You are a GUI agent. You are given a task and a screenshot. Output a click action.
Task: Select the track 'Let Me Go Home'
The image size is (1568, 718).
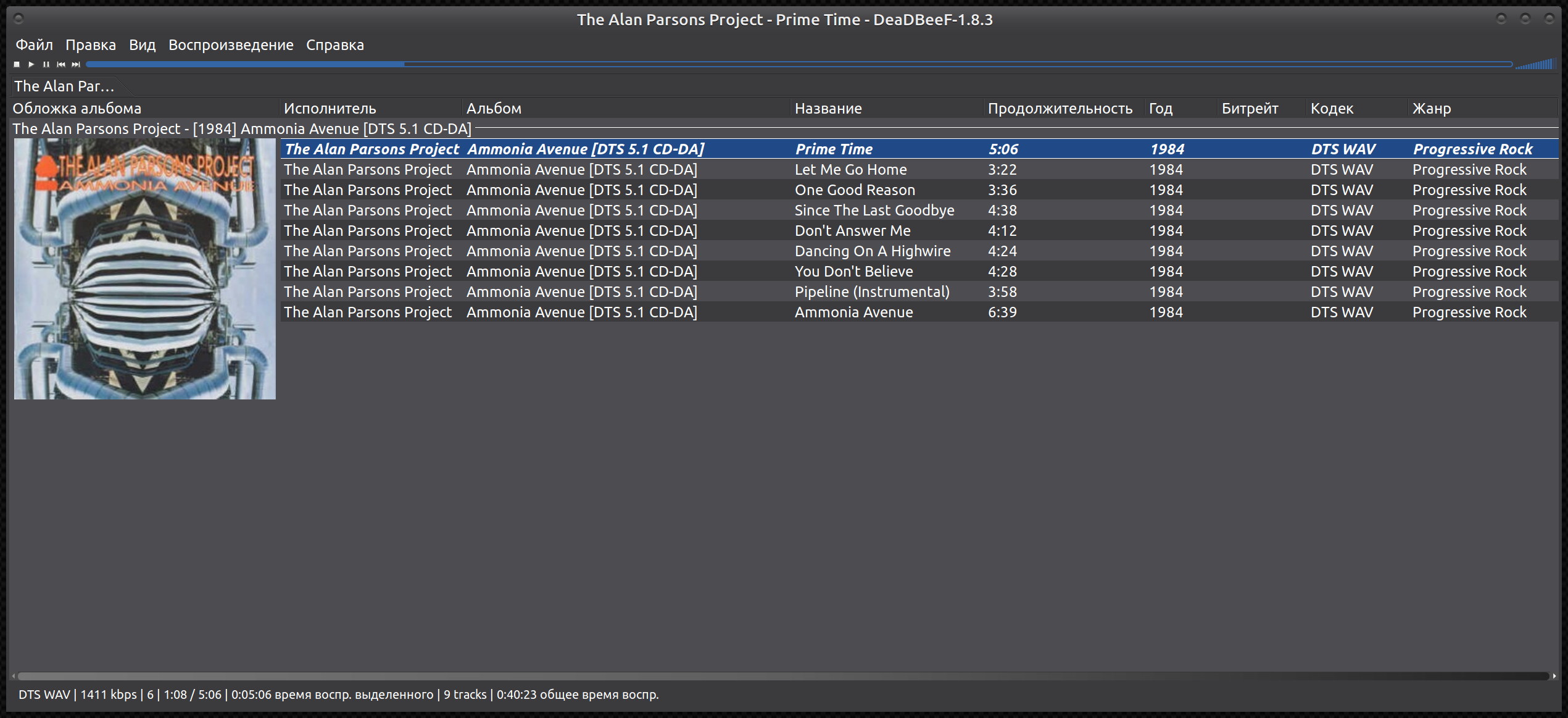click(919, 170)
